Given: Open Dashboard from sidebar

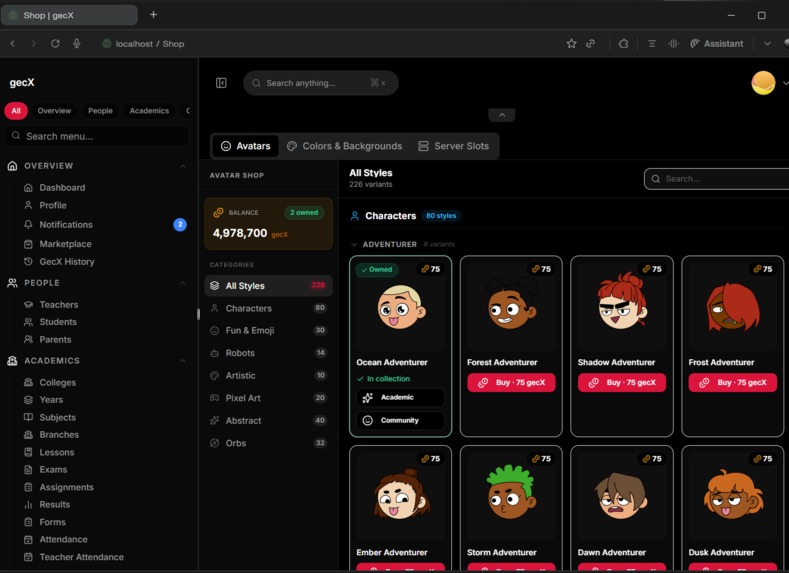Looking at the screenshot, I should pyautogui.click(x=62, y=188).
